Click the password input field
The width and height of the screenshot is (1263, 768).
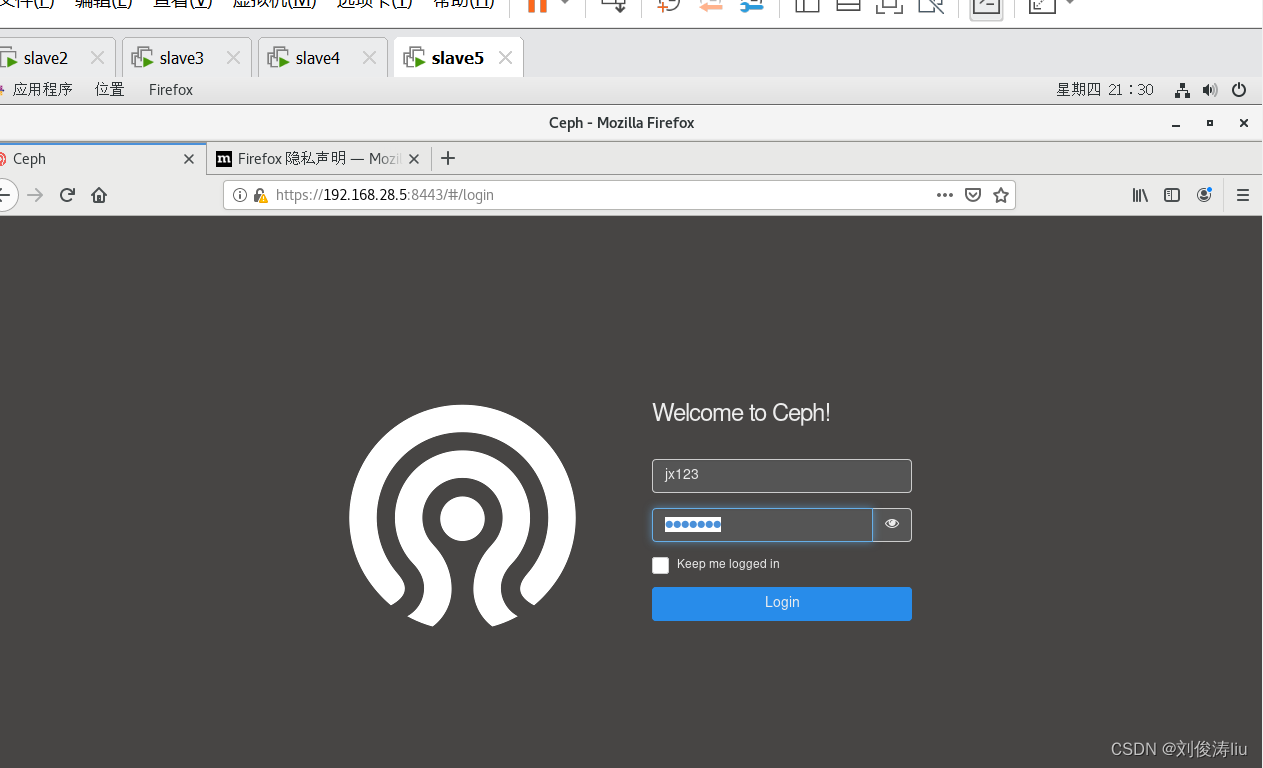pyautogui.click(x=762, y=525)
